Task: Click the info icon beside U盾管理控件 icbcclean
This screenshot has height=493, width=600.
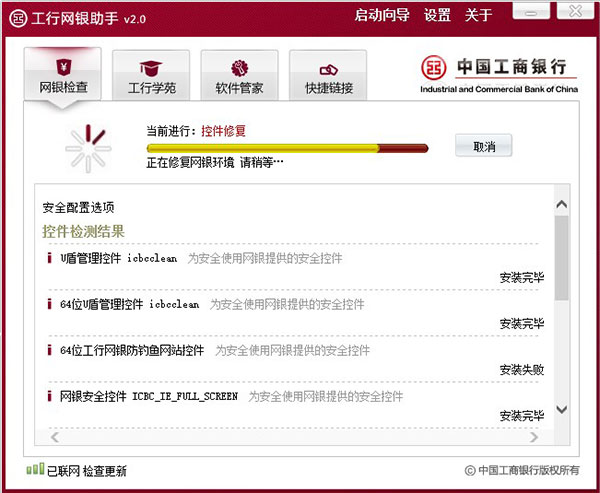Action: pos(49,258)
